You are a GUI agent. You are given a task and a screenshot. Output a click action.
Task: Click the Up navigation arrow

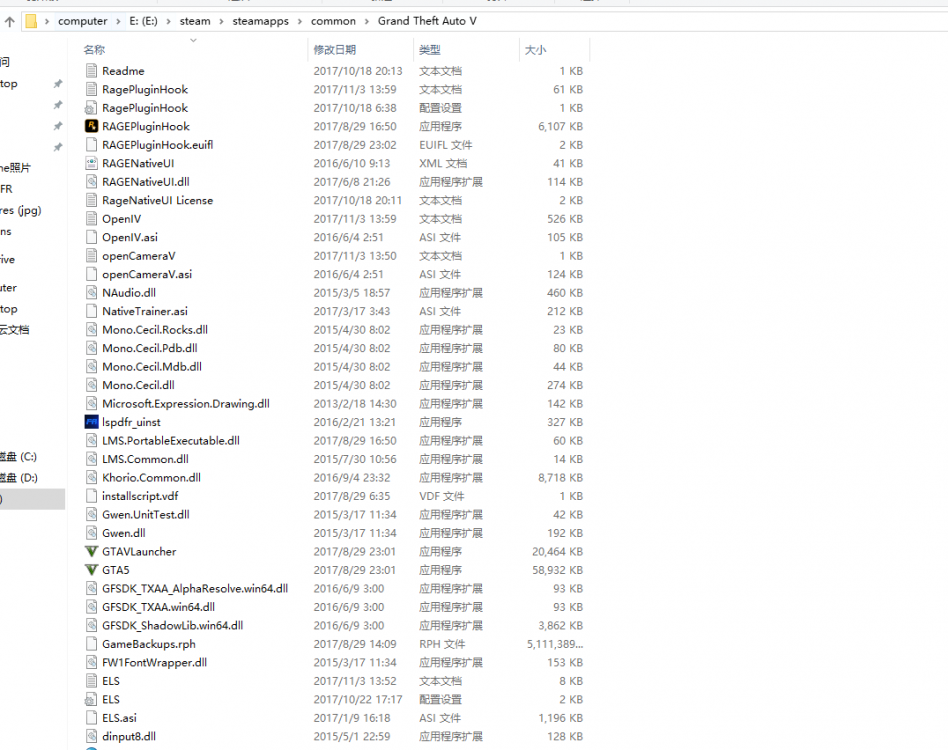[10, 22]
